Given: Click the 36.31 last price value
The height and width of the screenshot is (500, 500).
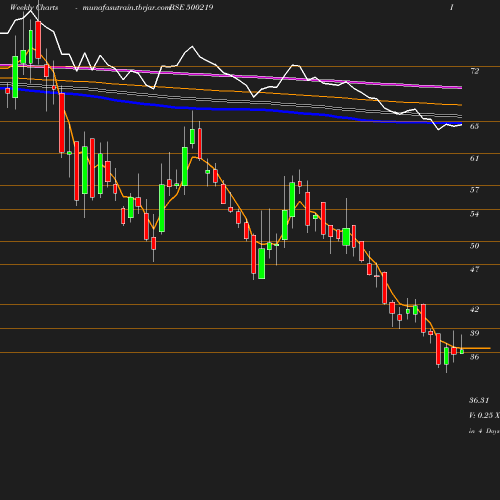Looking at the screenshot, I should tap(479, 400).
